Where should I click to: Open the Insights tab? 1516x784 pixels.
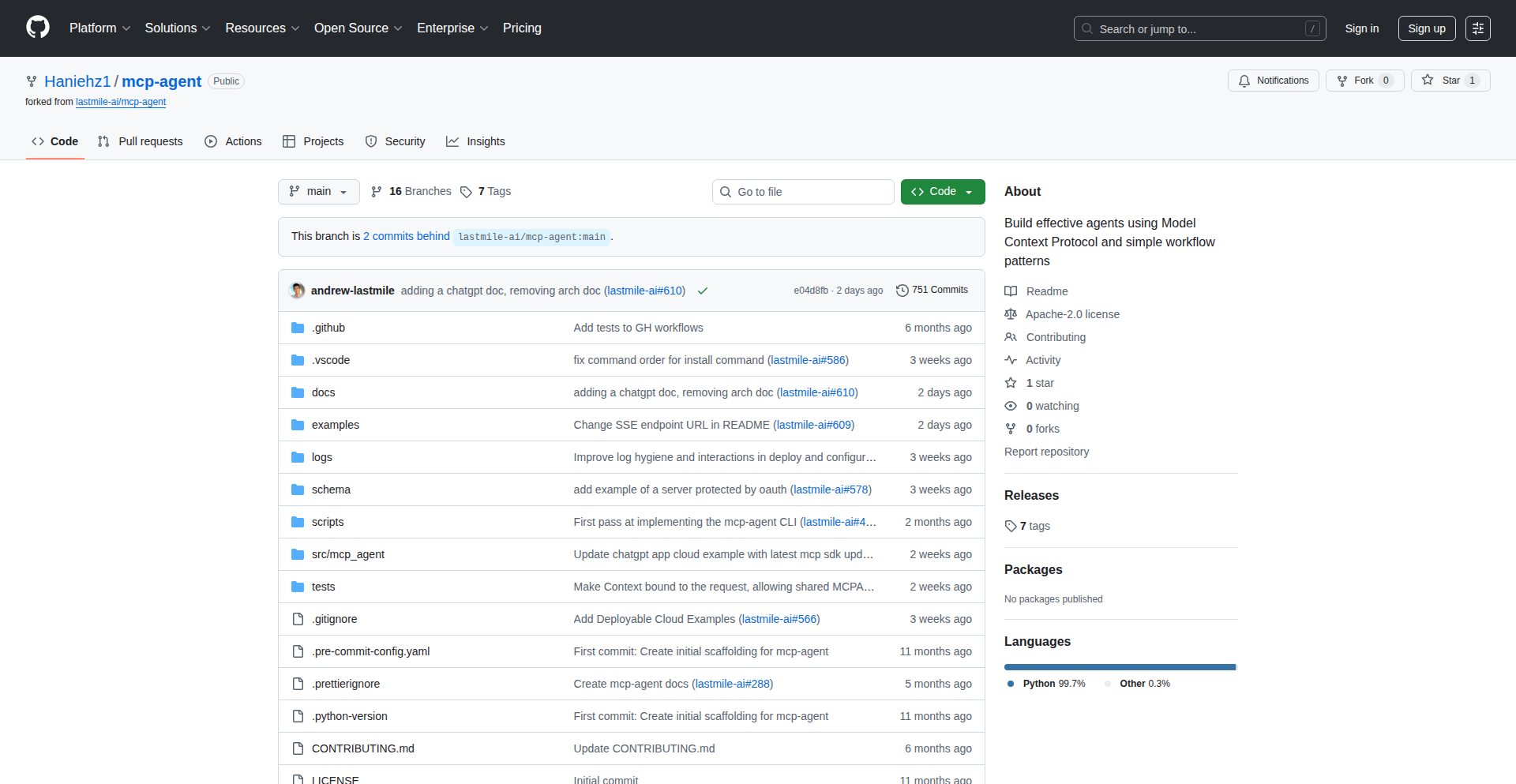coord(475,141)
